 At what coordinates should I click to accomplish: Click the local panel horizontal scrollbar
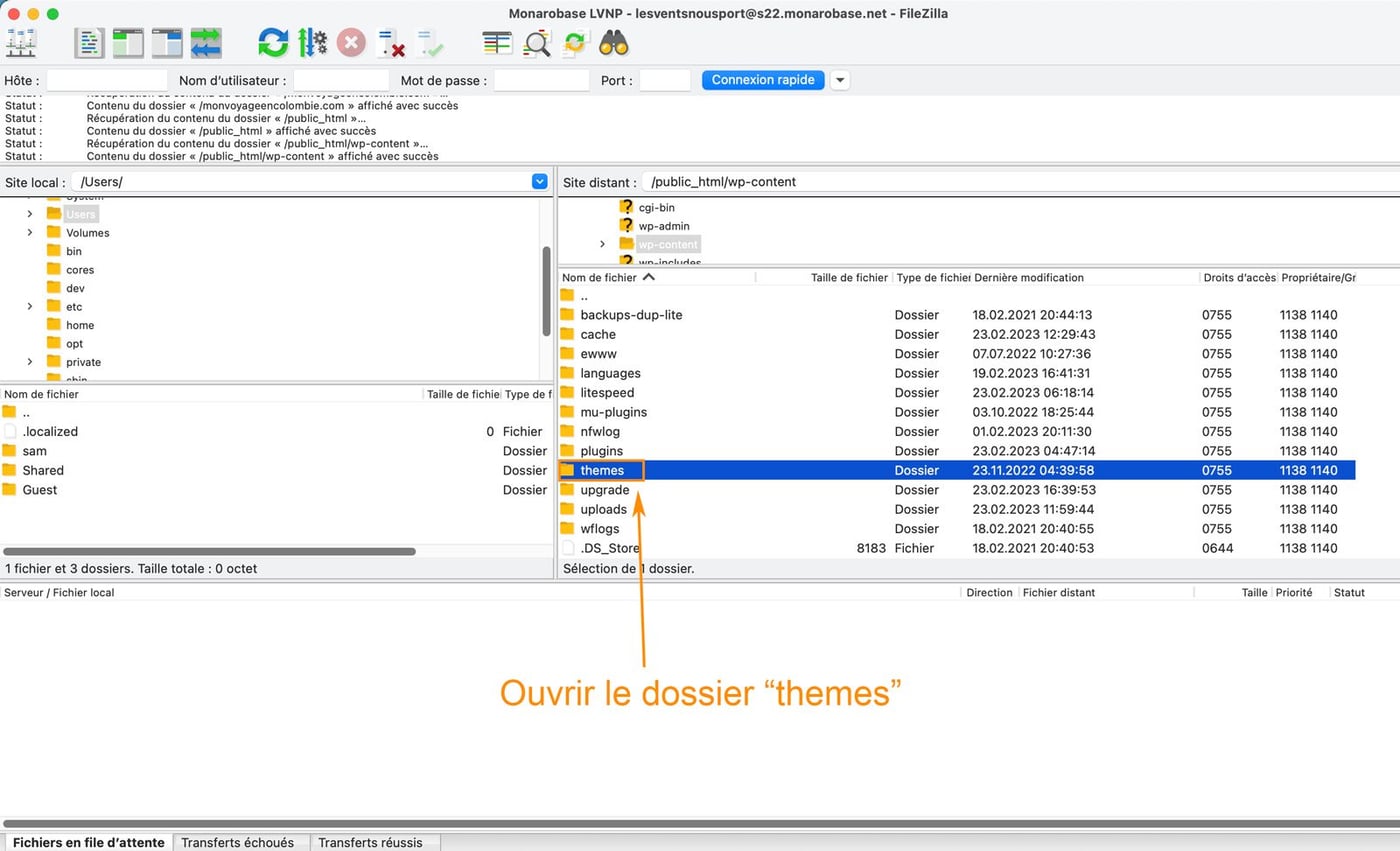coord(210,550)
